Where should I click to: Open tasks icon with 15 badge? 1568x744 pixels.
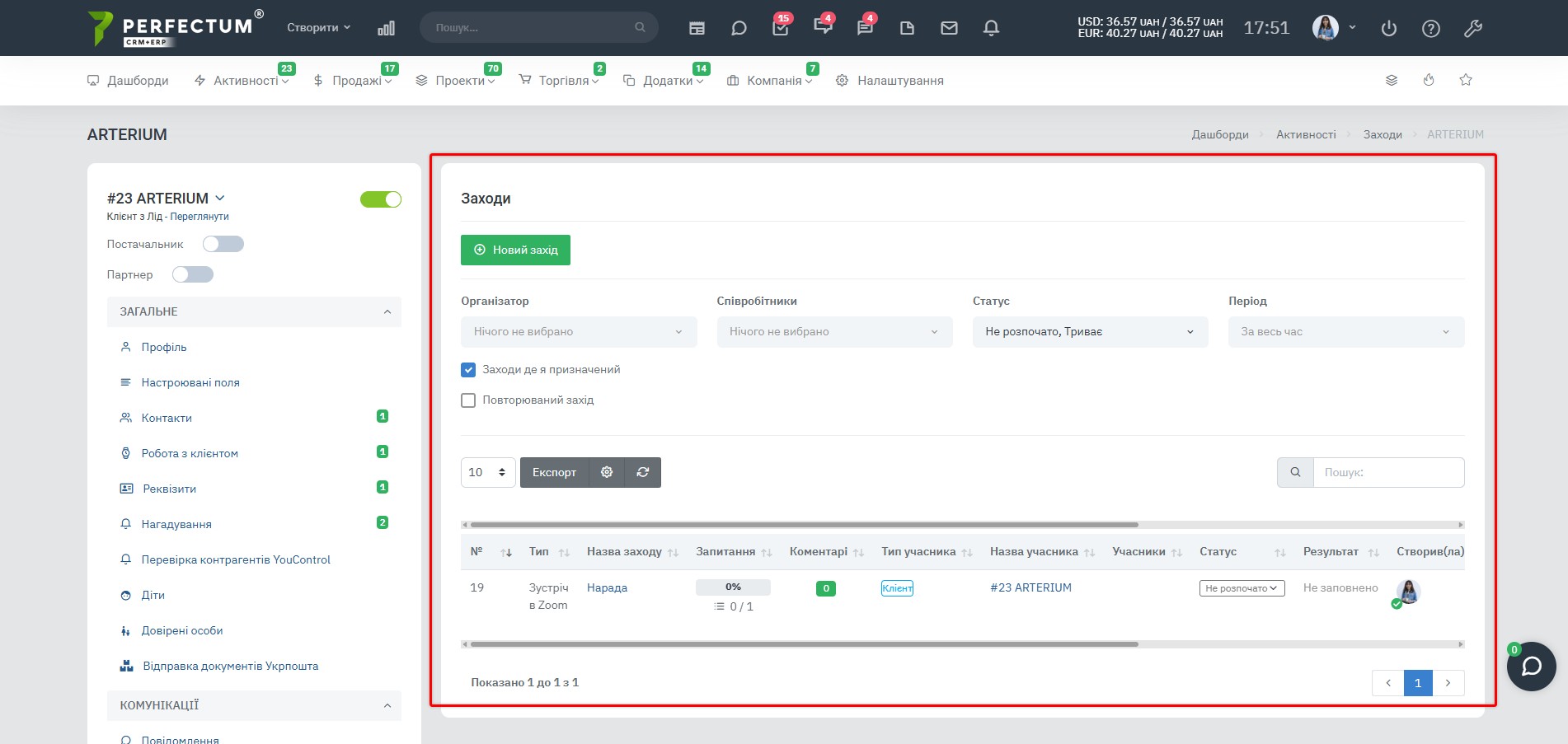780,28
